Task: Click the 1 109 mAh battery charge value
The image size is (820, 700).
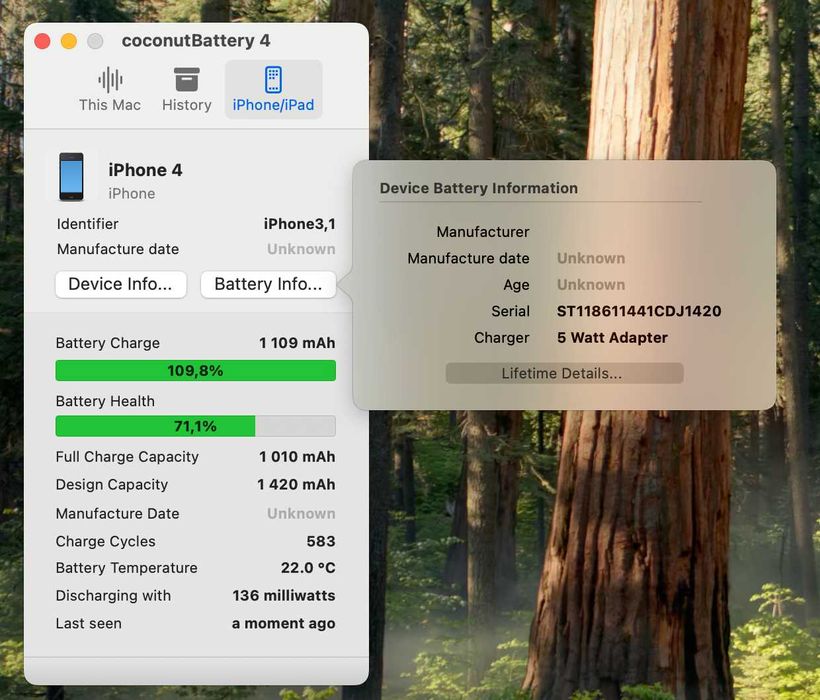Action: [x=297, y=343]
